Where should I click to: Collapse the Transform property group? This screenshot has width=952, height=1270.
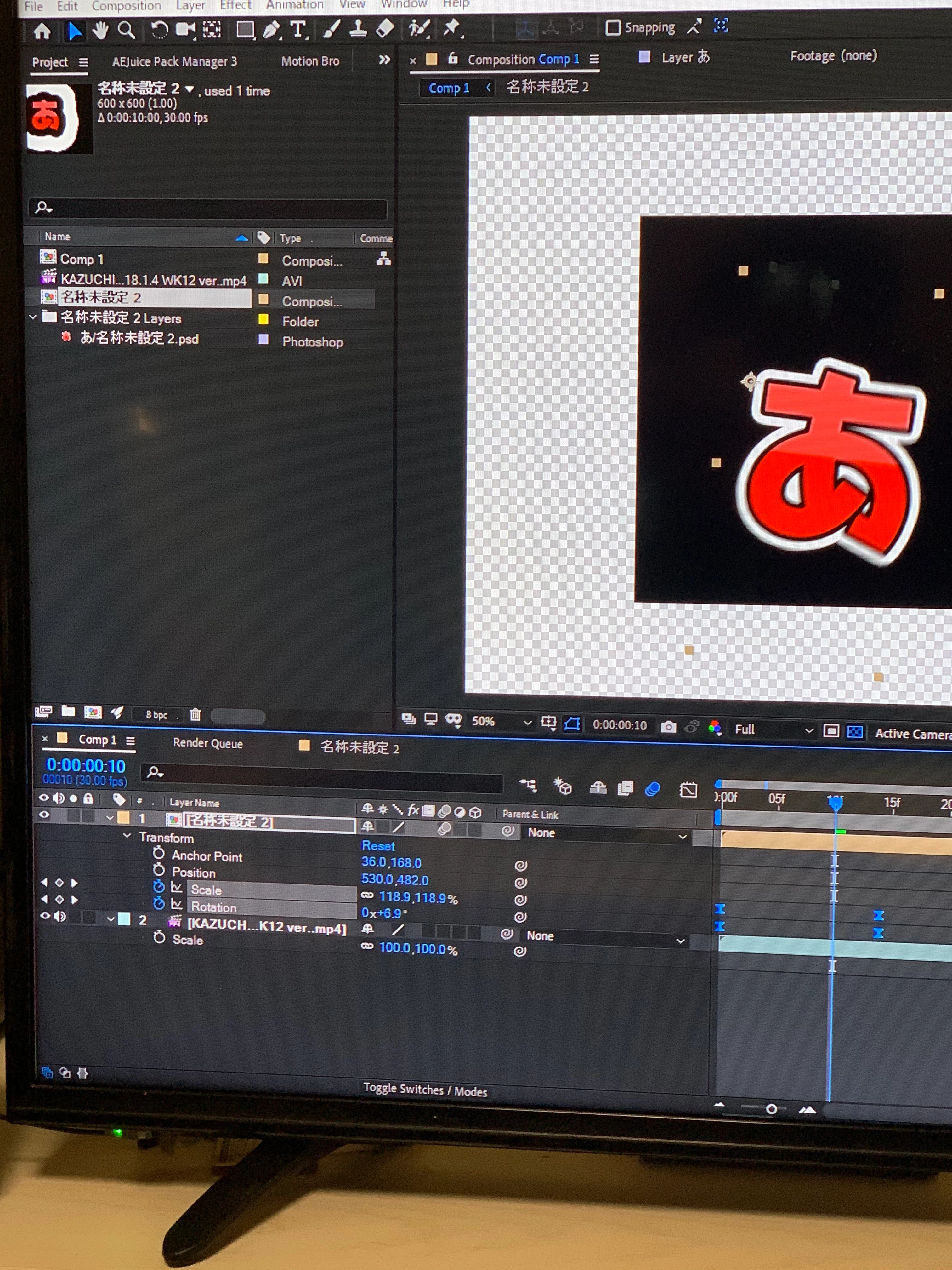[127, 836]
